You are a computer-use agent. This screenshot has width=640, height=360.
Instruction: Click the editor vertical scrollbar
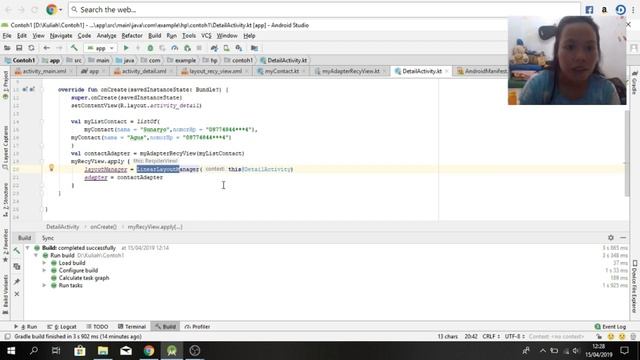pos(627,153)
